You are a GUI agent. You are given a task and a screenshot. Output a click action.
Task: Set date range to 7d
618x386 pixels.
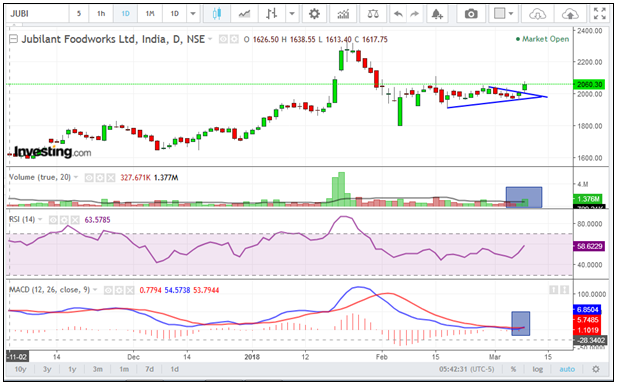(x=149, y=369)
